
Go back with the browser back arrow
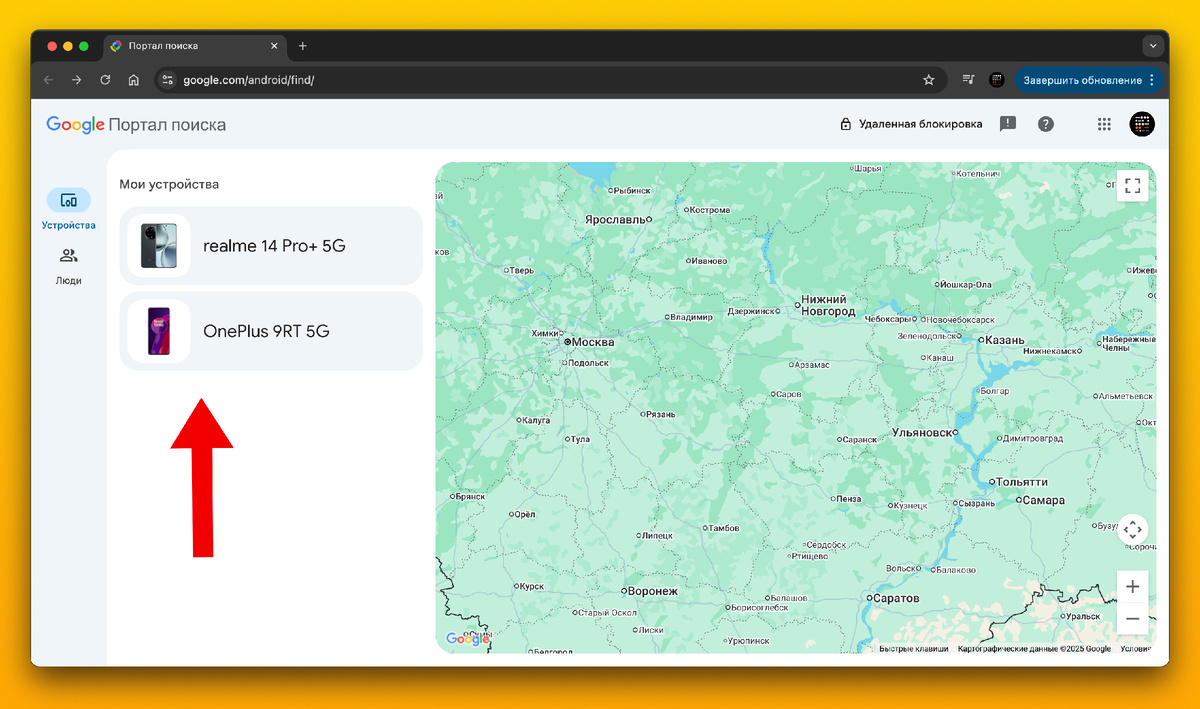tap(48, 80)
